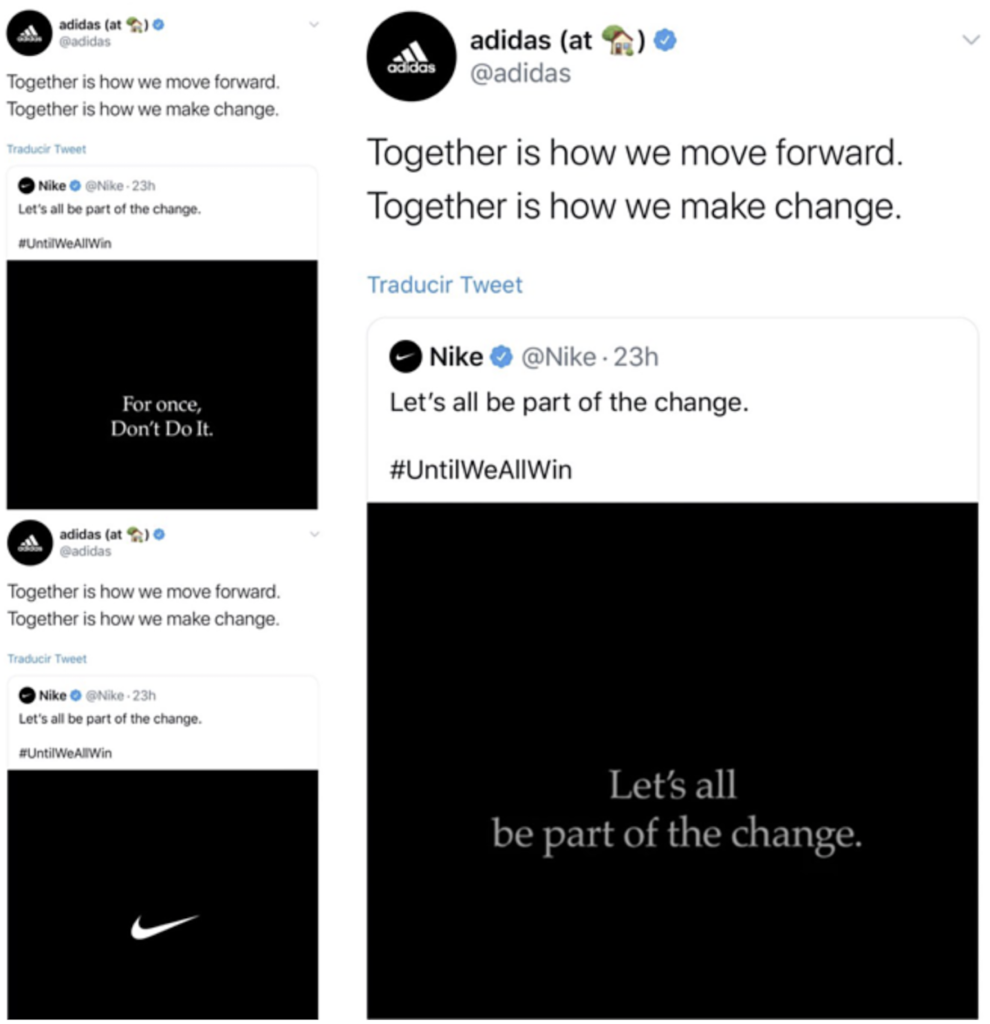Click adidas avatar in the large right tweet
Viewport: 990px width, 1024px height.
[x=412, y=57]
